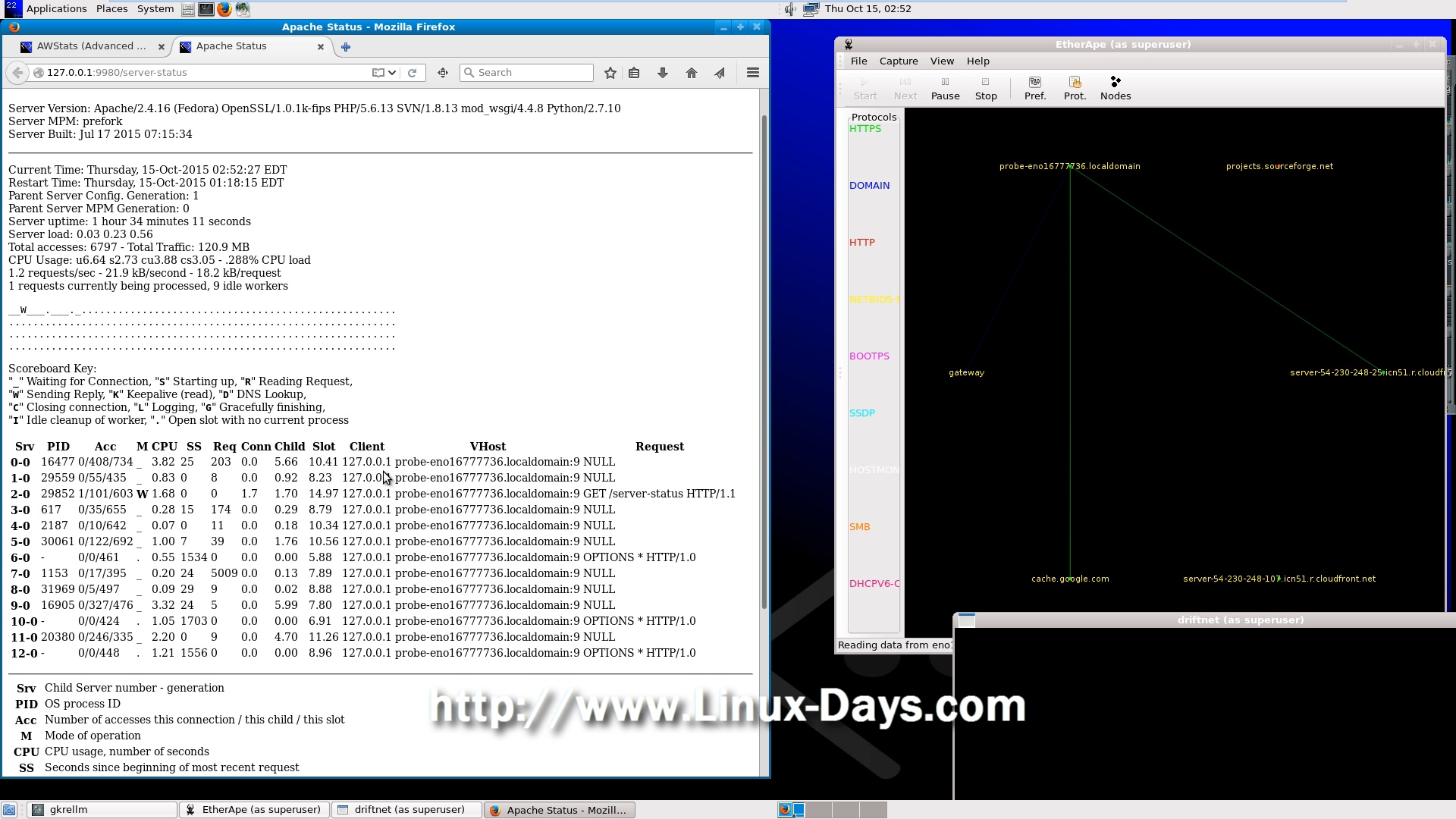This screenshot has height=819, width=1456.
Task: Switch to Apache Status taskbar button
Action: tap(560, 810)
